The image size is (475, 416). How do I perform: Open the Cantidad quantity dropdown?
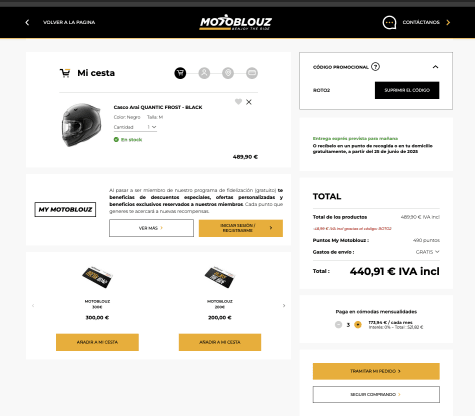[135, 127]
